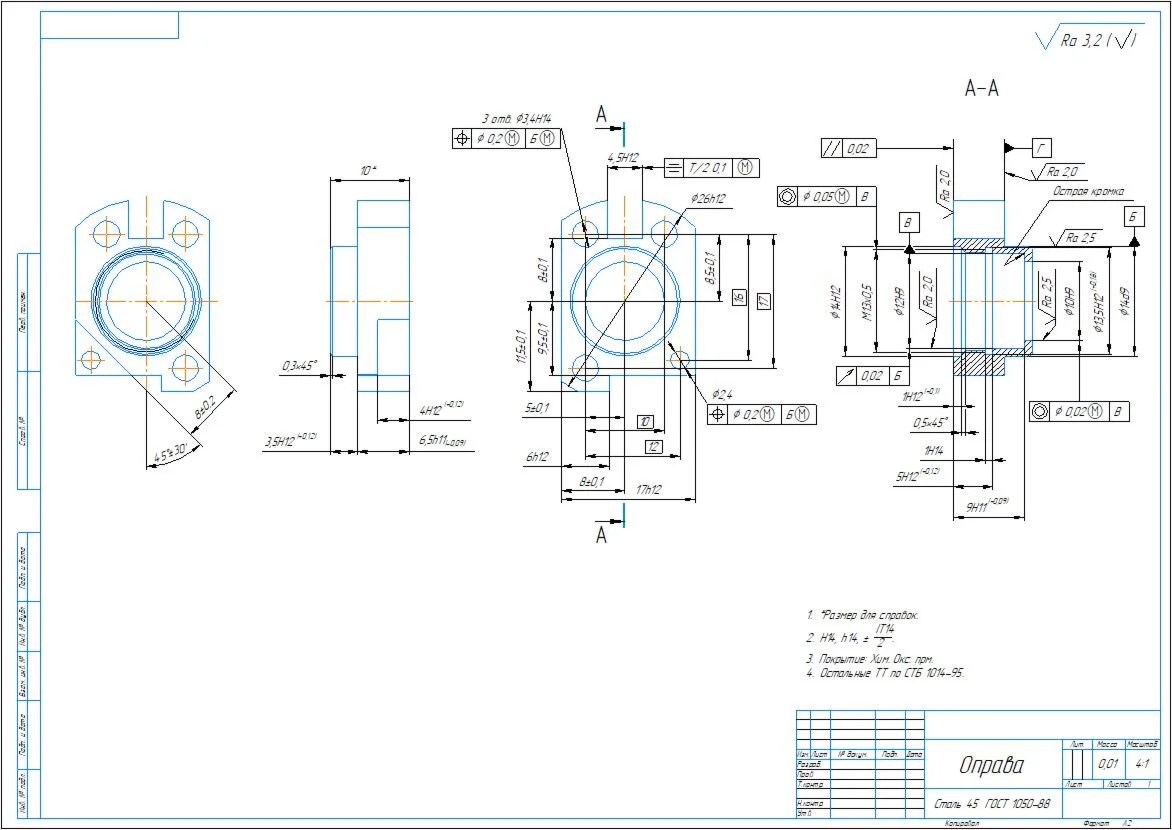Select the datum box labeled В above section
This screenshot has height=830, width=1172.
(909, 222)
